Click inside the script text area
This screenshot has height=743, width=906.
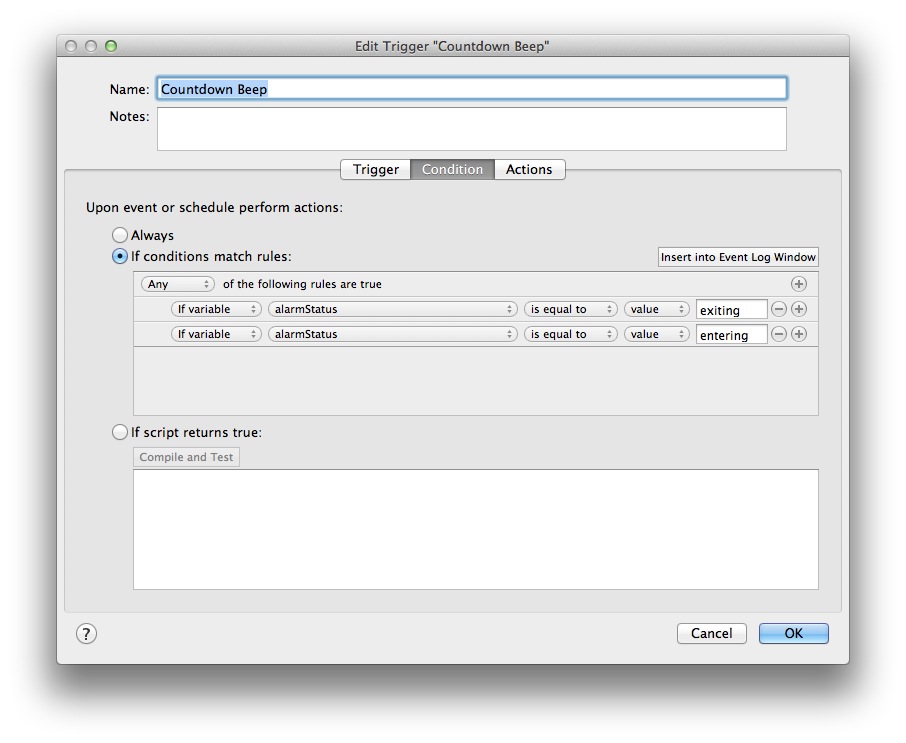tap(476, 529)
